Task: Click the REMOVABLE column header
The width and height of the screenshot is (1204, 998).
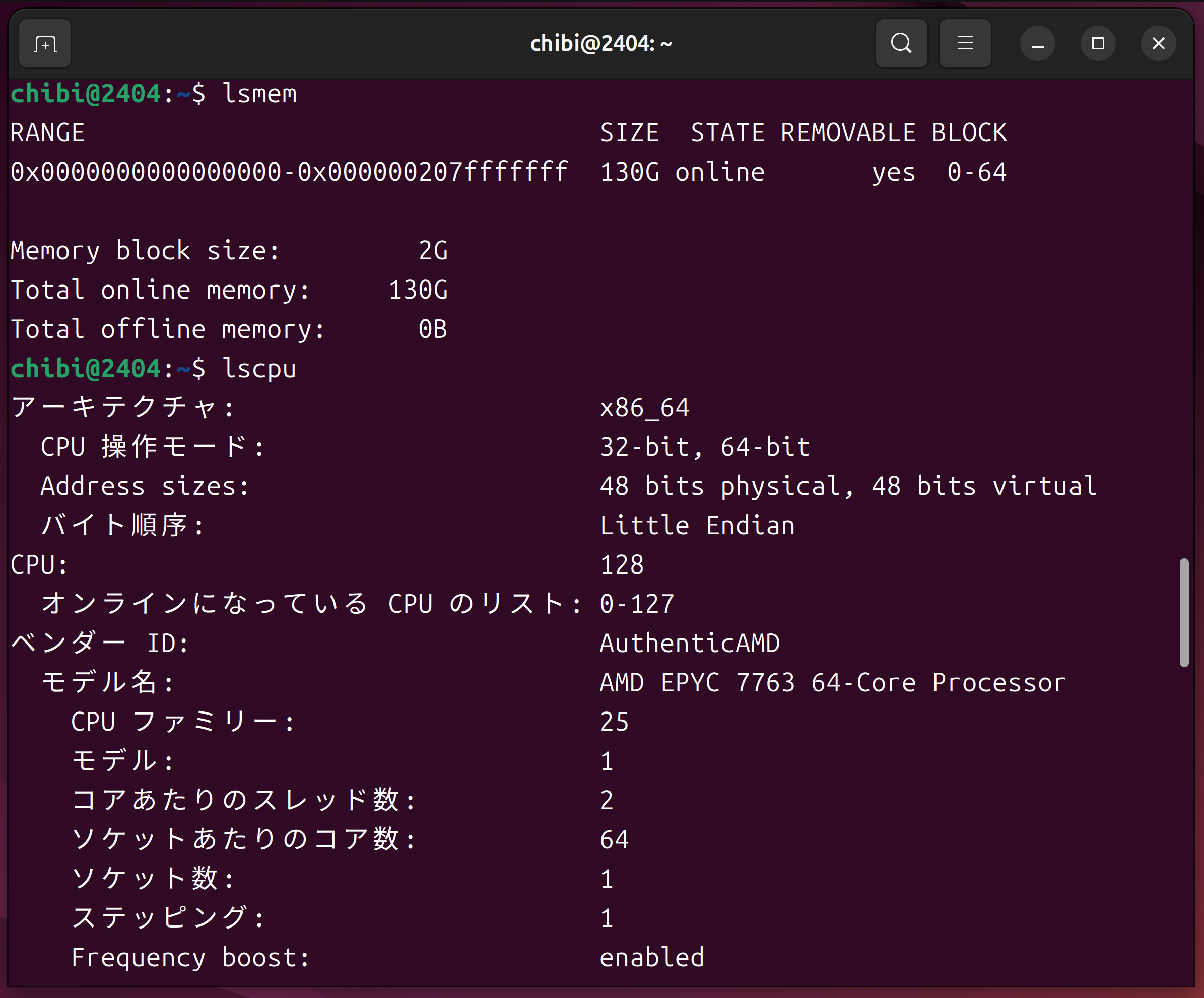Action: tap(847, 133)
